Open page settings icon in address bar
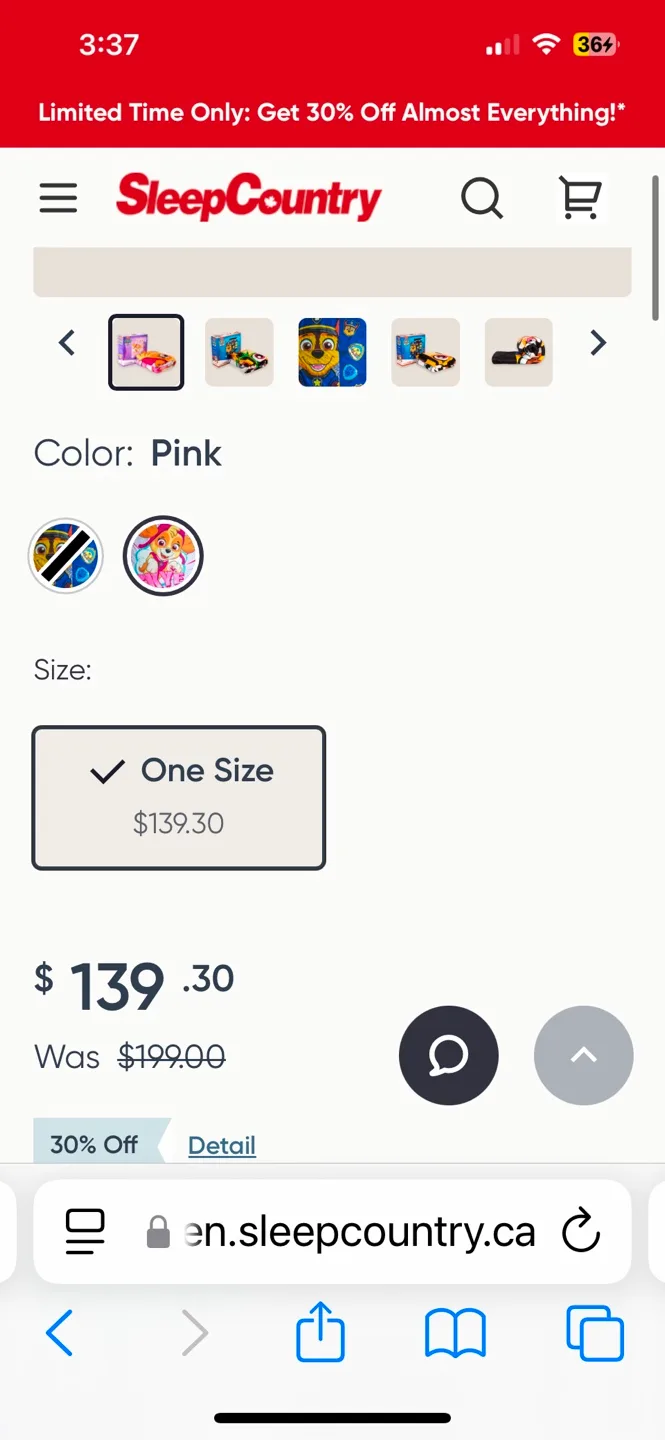This screenshot has height=1440, width=665. tap(86, 1231)
